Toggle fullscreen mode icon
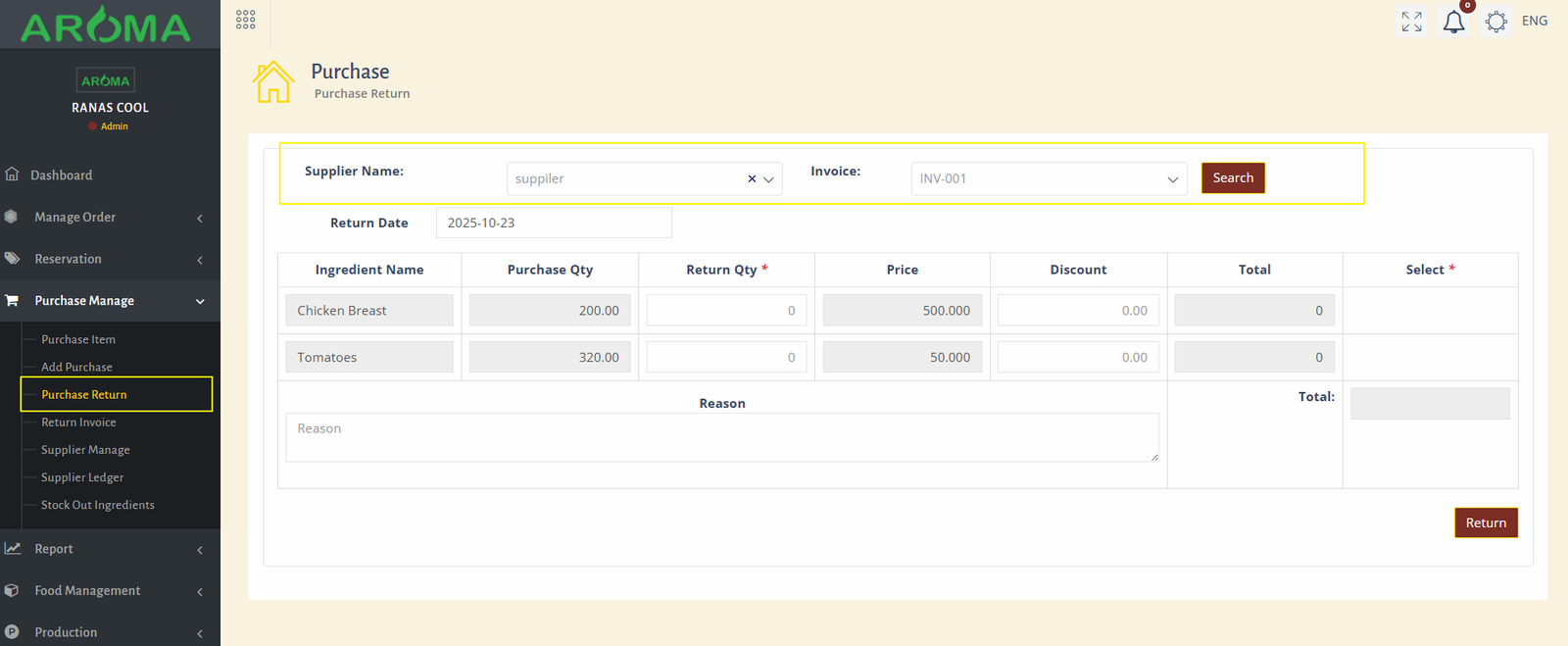The height and width of the screenshot is (646, 1568). 1411,22
